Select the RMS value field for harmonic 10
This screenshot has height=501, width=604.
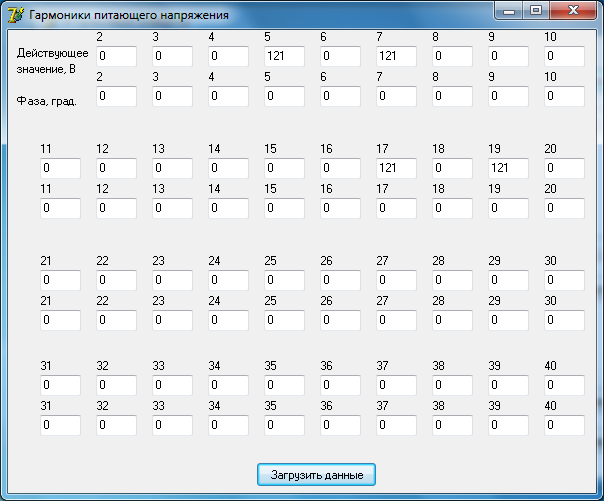564,56
